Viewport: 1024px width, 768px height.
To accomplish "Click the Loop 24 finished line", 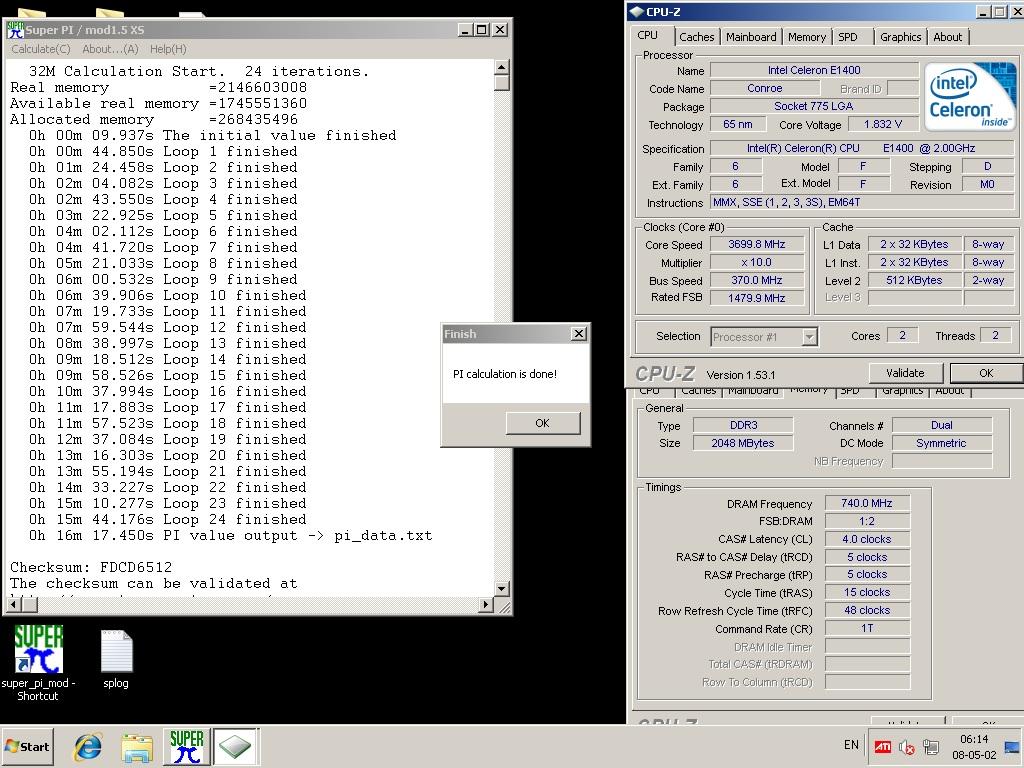I will click(x=167, y=519).
